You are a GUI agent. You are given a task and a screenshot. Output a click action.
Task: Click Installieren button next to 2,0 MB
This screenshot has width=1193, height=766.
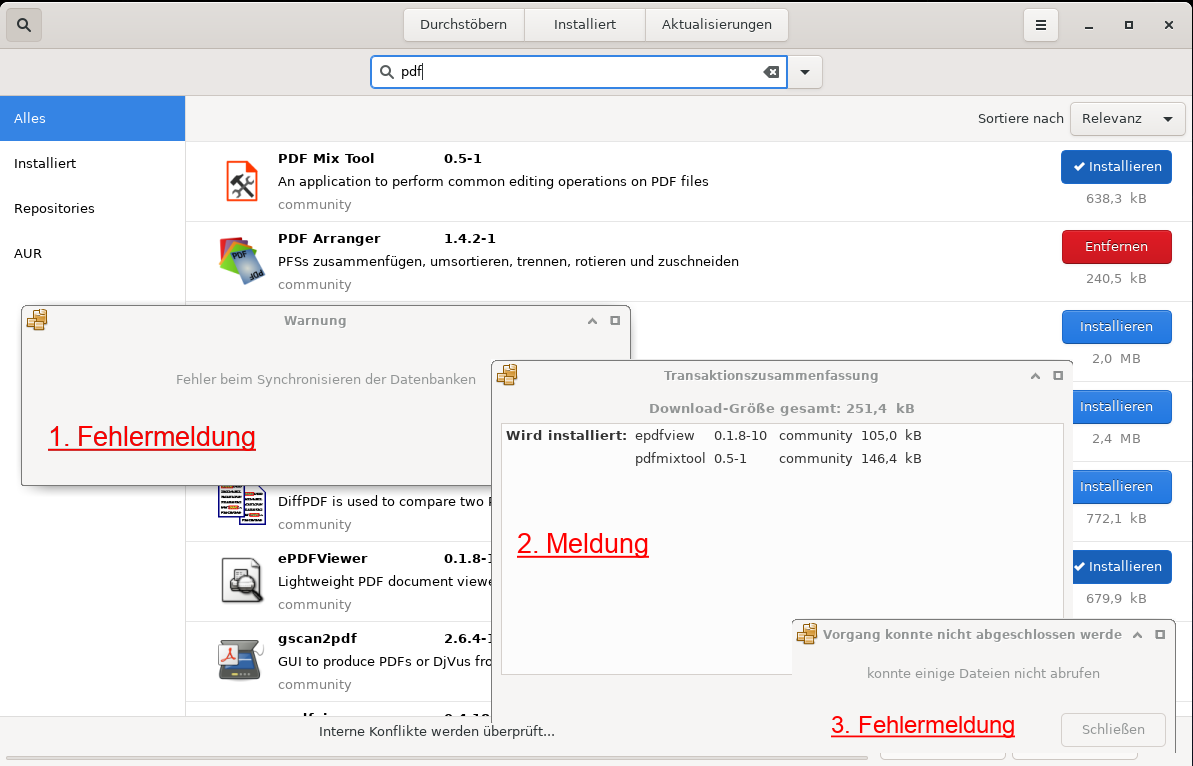1116,326
